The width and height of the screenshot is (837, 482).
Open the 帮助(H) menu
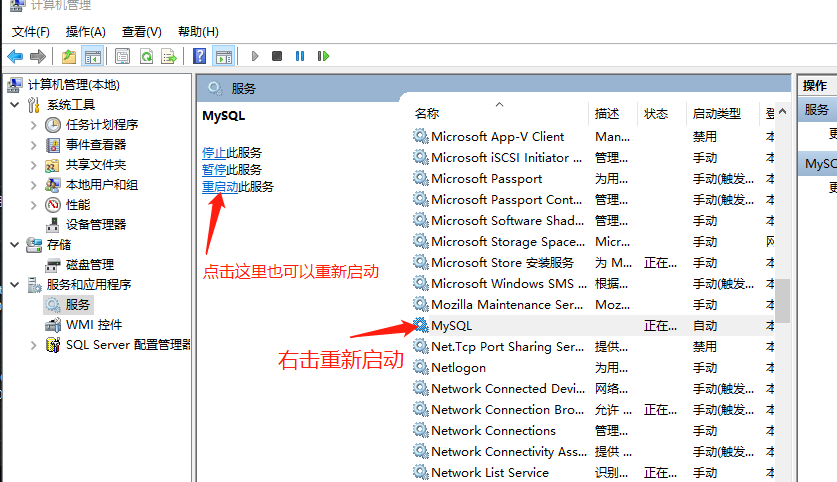[x=198, y=32]
